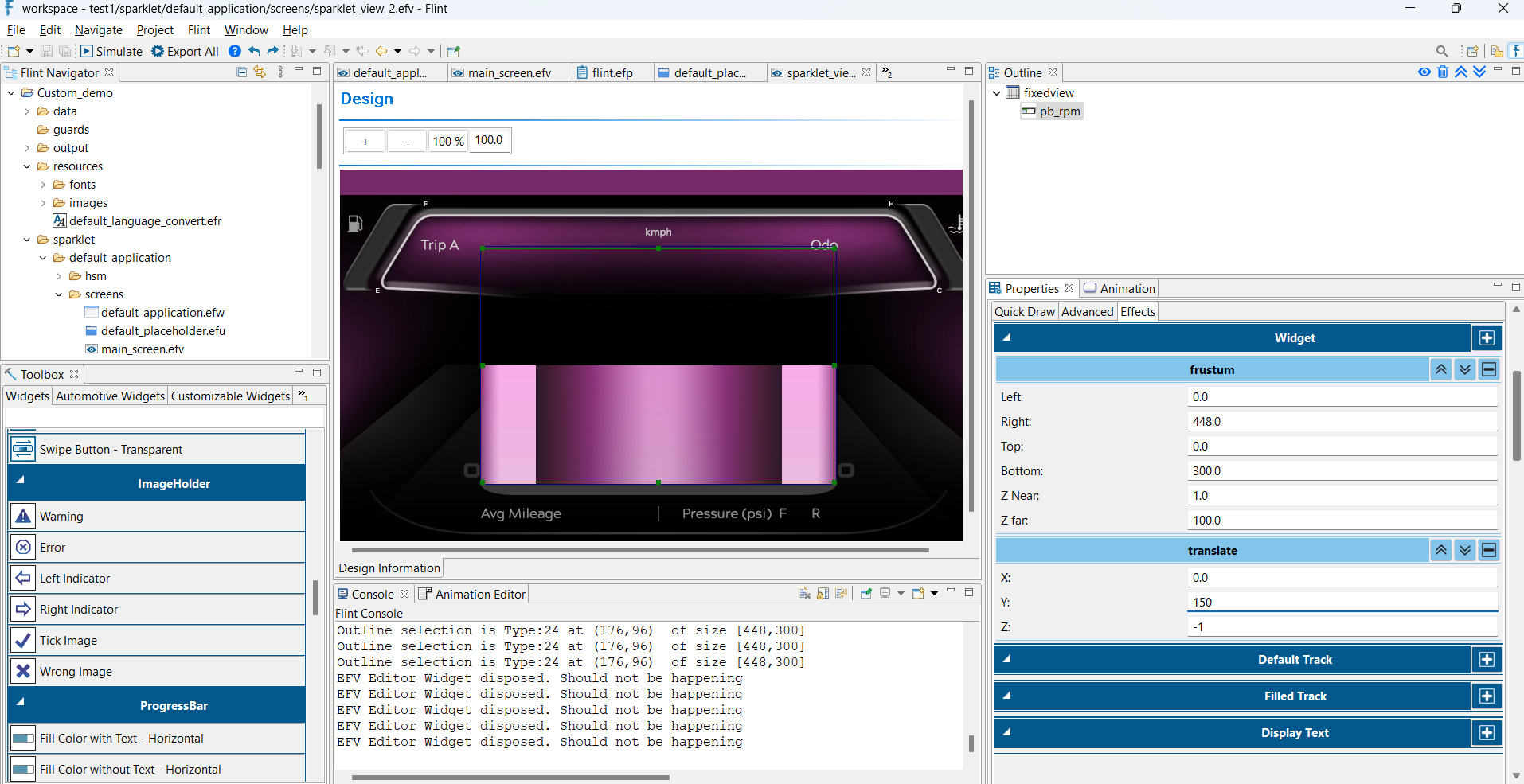Click the Link with Editor icon in Flint Navigator
This screenshot has width=1524, height=784.
[260, 72]
